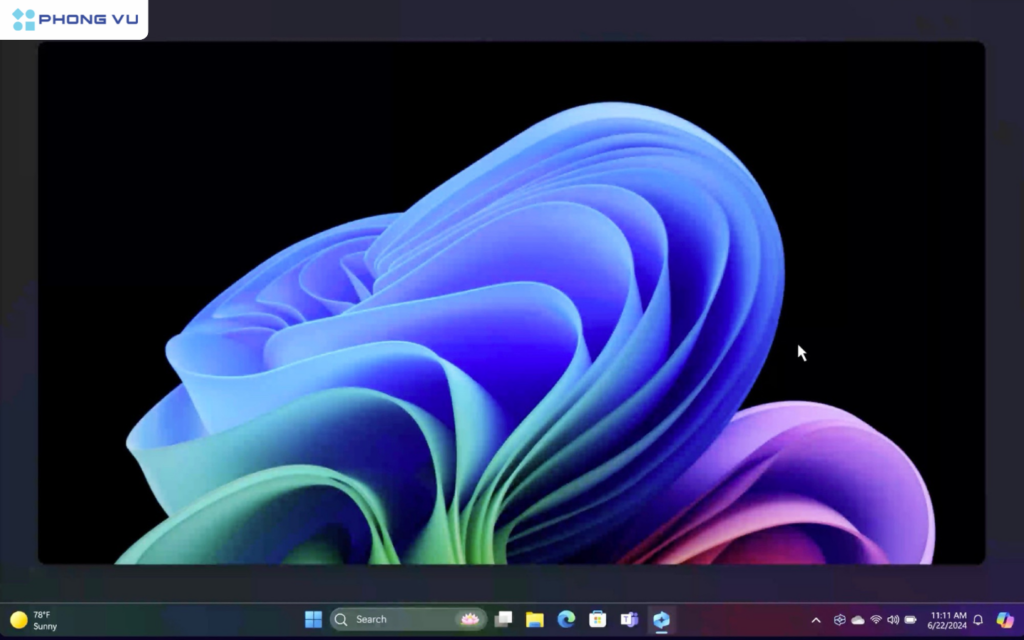Launch the Microsoft Store app
The width and height of the screenshot is (1024, 640).
(596, 618)
